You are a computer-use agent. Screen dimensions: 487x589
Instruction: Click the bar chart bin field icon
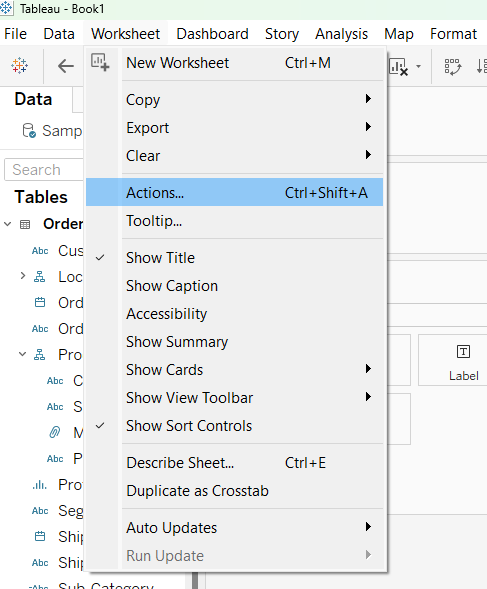39,485
